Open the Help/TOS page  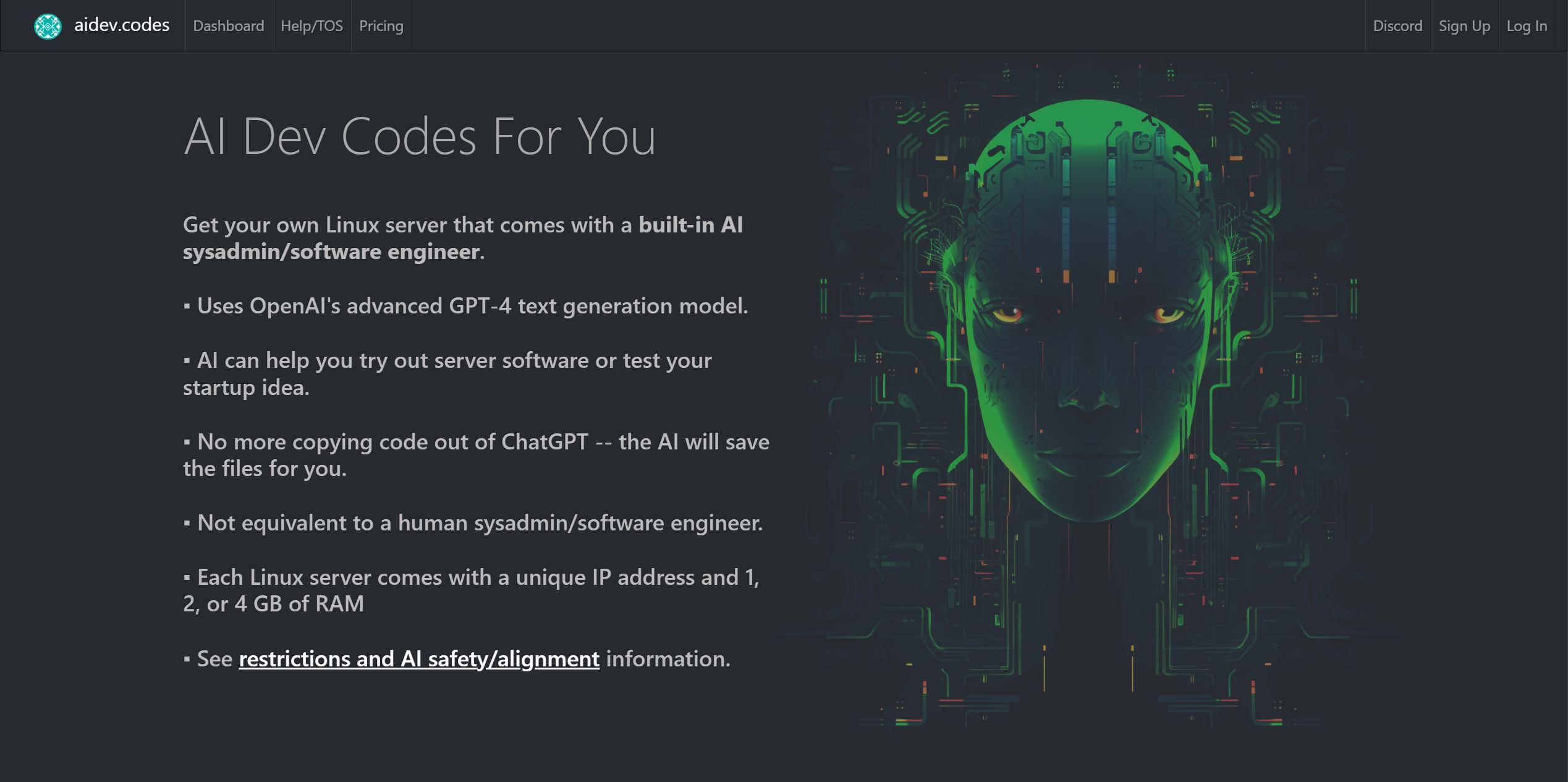click(x=311, y=26)
